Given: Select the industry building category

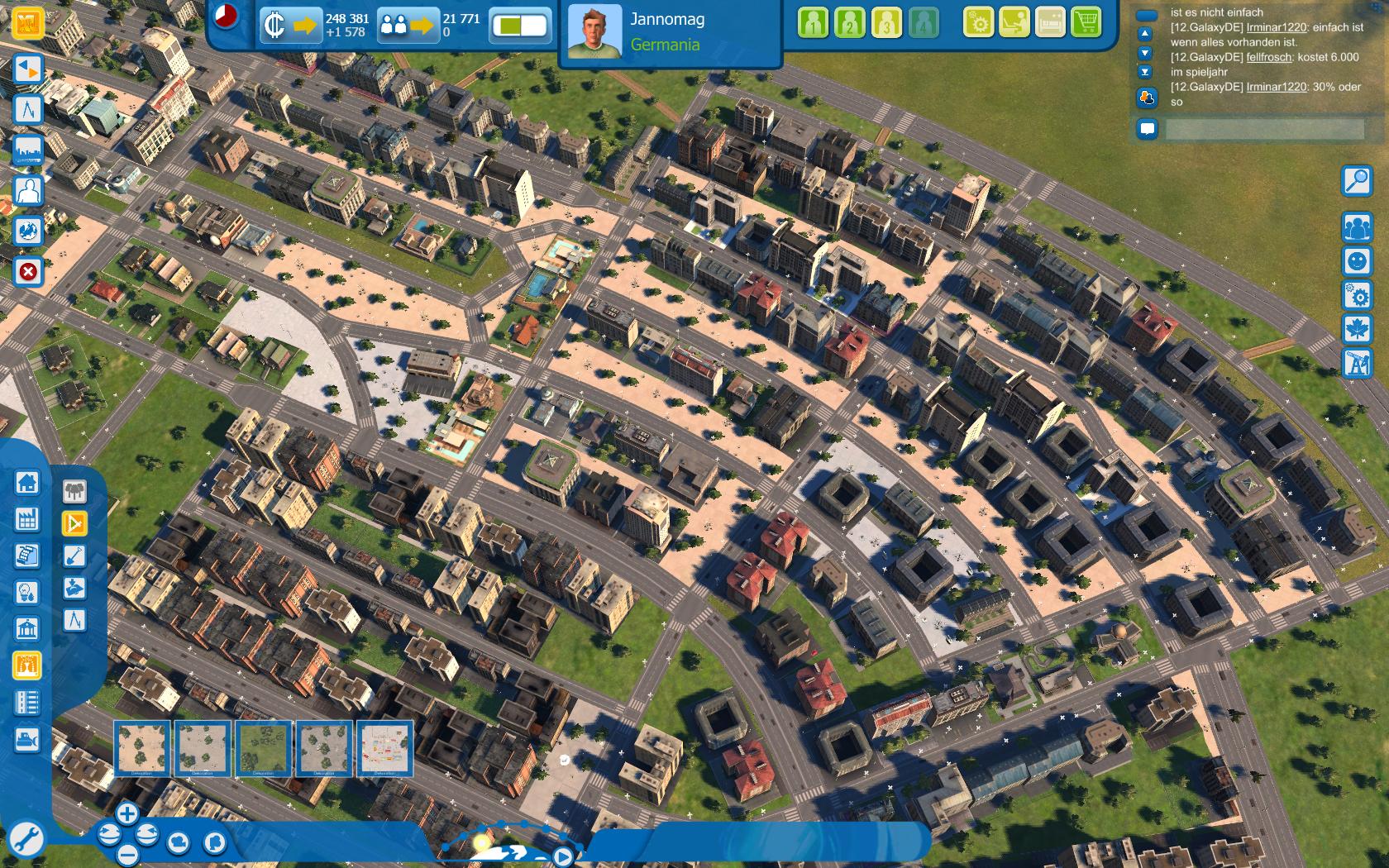Looking at the screenshot, I should (26, 518).
